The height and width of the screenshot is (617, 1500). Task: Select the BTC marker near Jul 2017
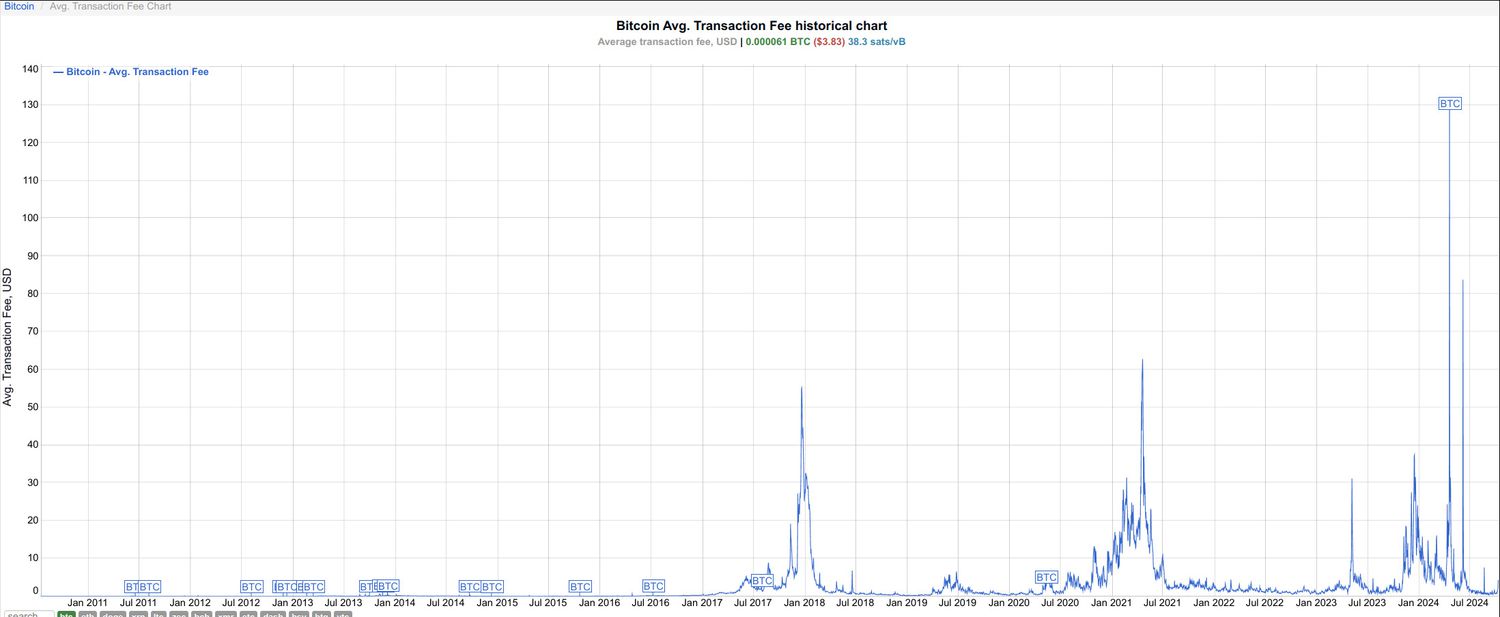(762, 581)
